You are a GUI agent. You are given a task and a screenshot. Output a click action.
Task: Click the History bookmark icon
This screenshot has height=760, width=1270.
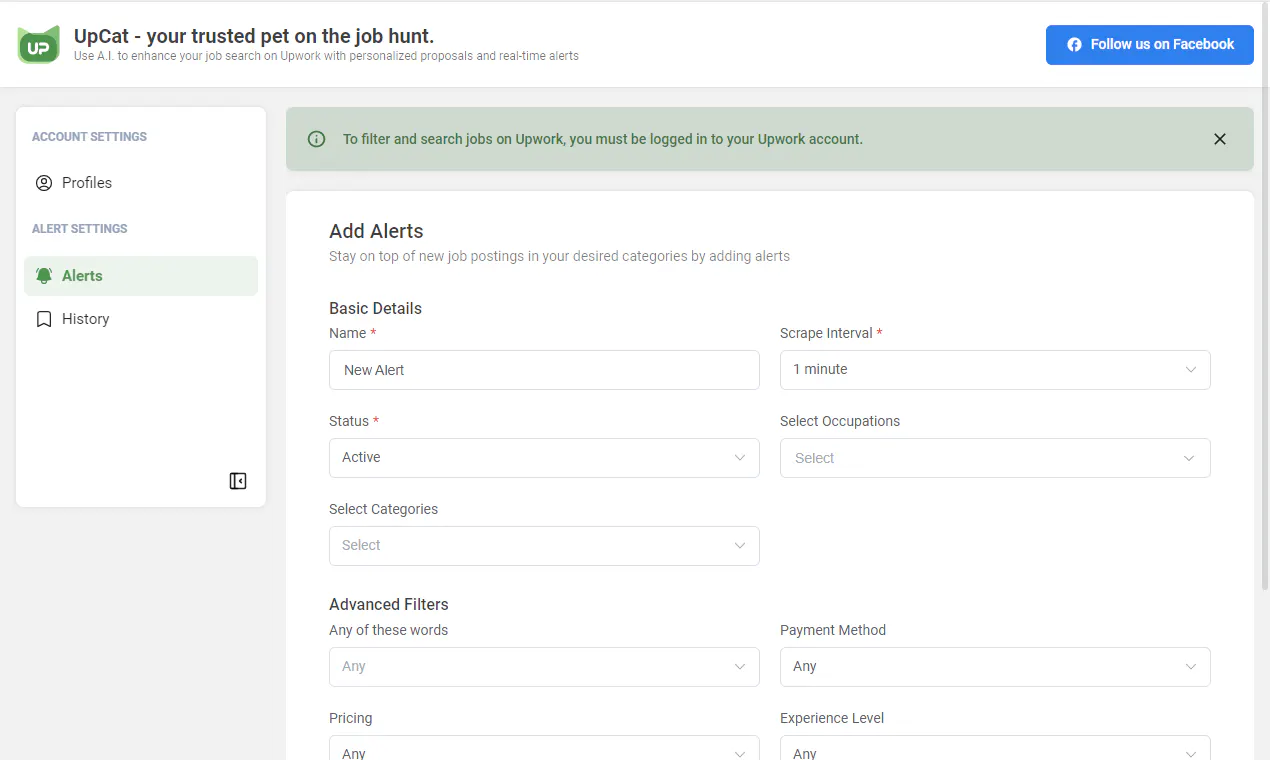(x=44, y=319)
